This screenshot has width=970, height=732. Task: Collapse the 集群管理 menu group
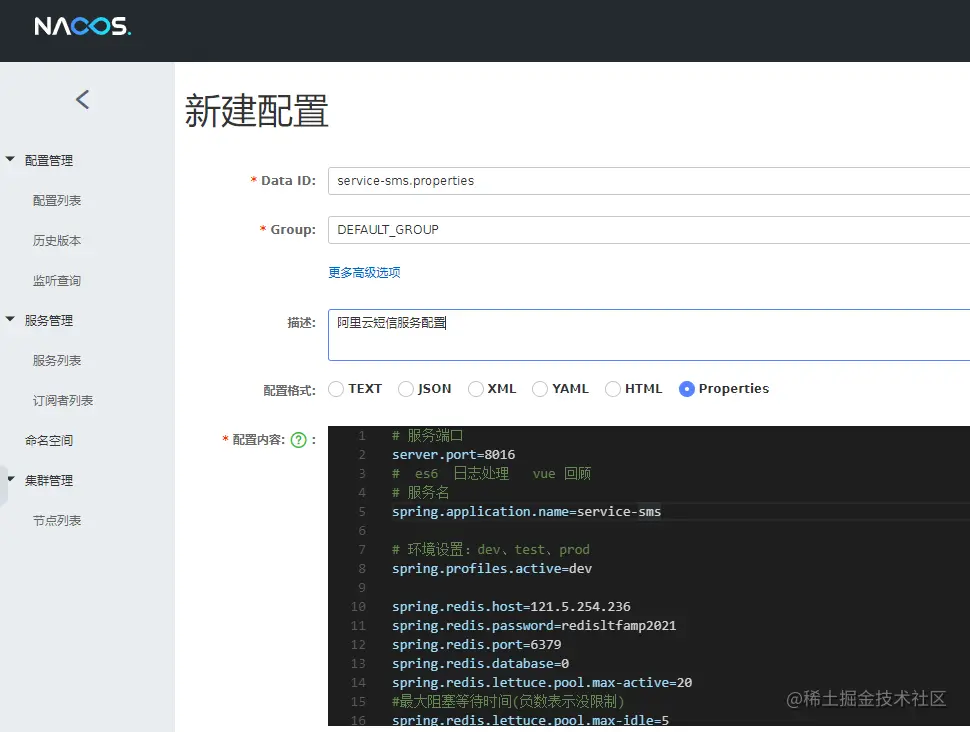point(11,479)
